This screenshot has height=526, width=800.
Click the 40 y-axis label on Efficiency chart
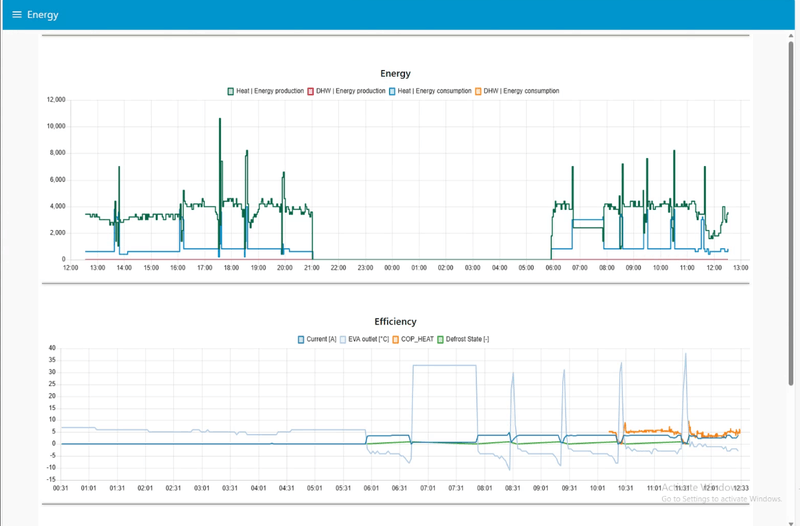[x=52, y=348]
